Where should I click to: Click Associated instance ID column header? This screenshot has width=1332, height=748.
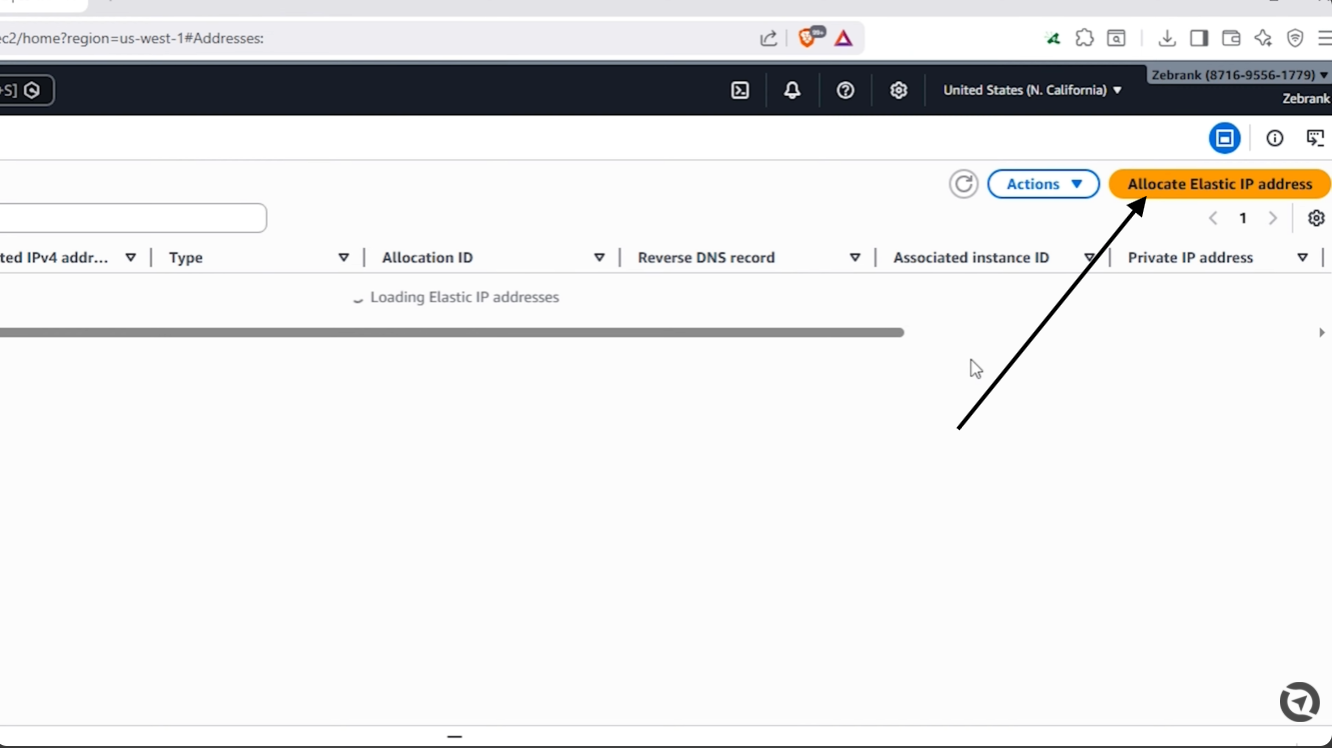[x=971, y=258]
